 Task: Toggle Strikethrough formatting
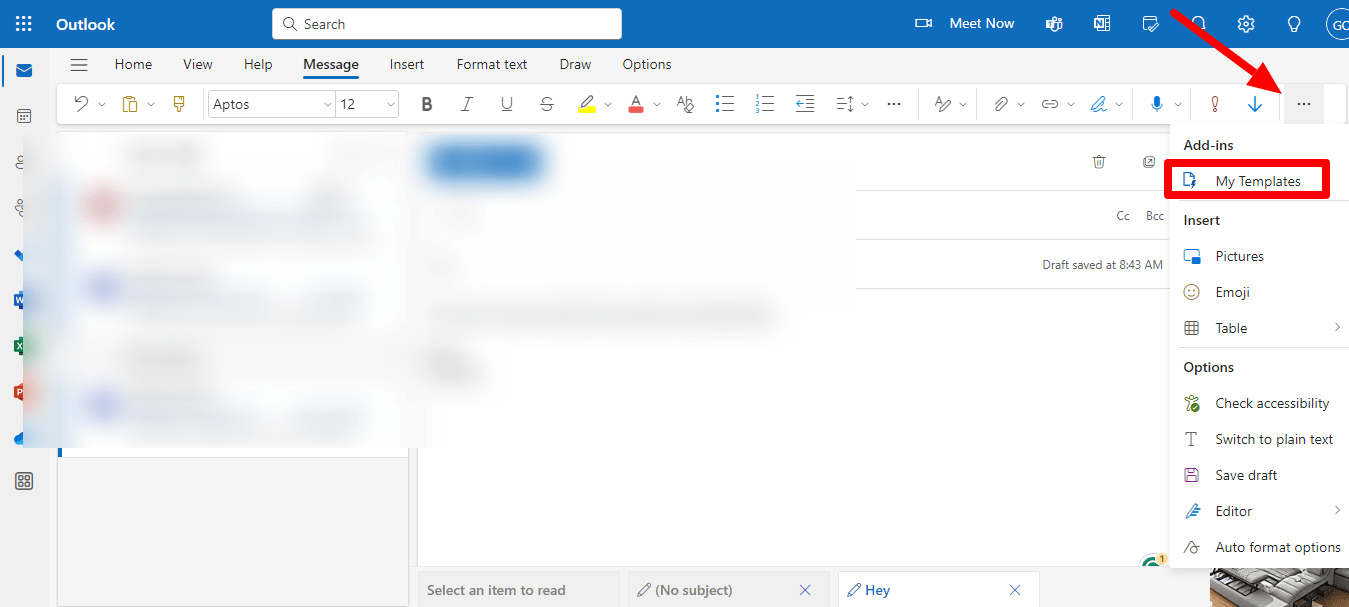pyautogui.click(x=546, y=104)
